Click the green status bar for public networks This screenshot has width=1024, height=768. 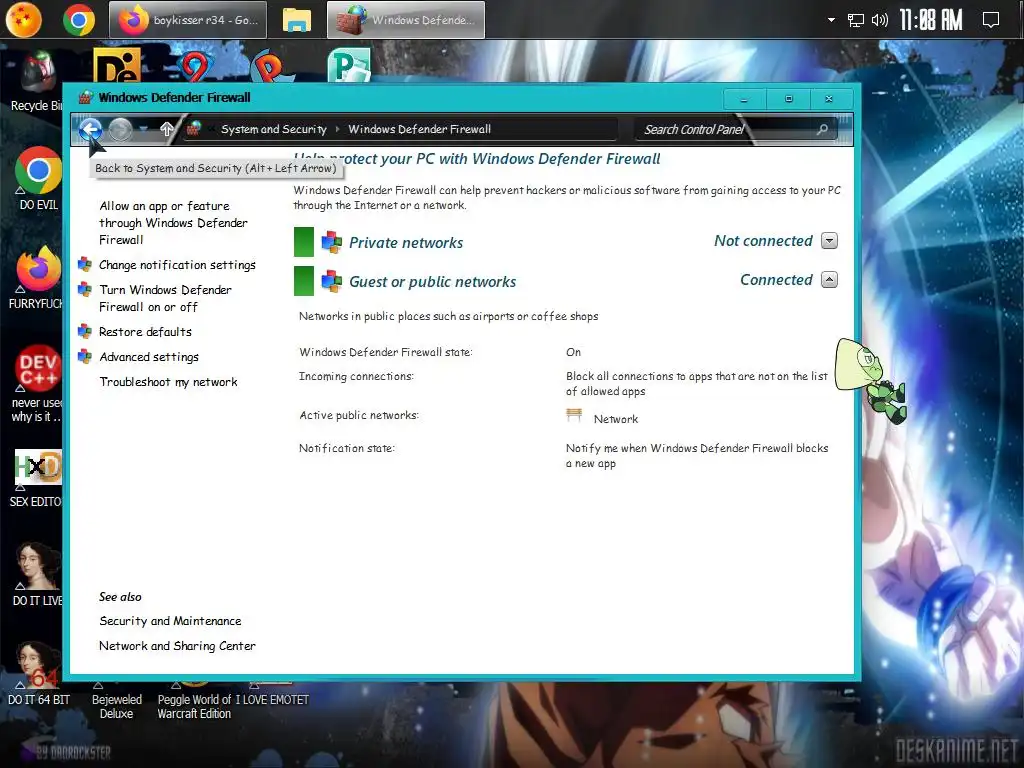[x=304, y=281]
